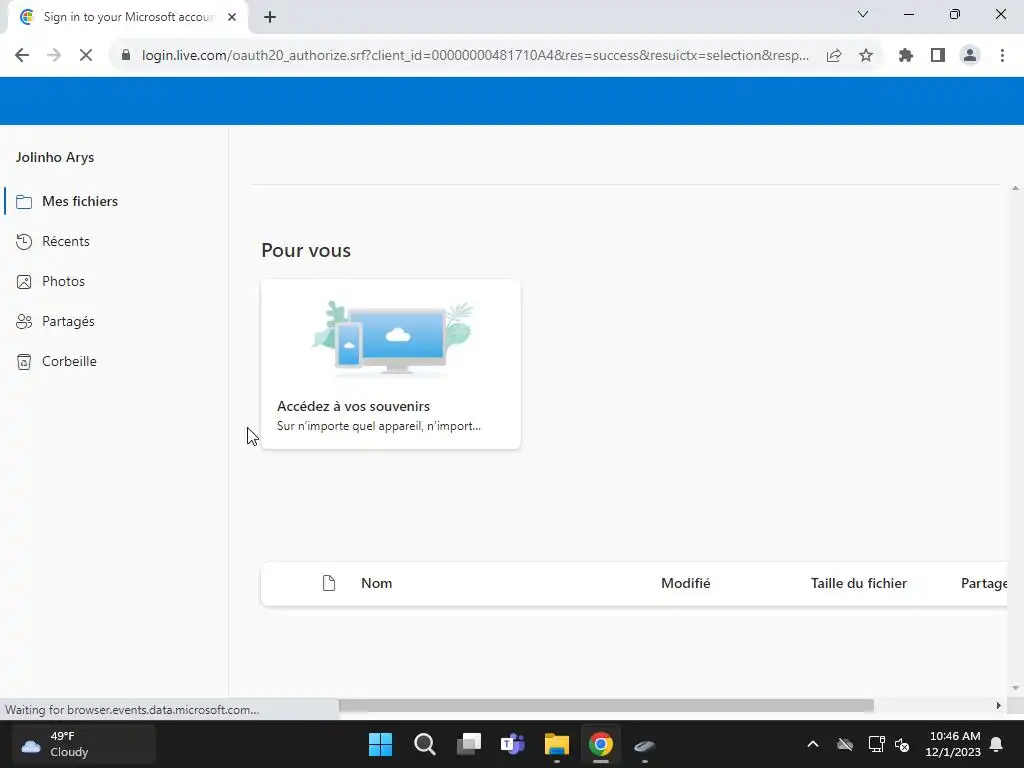Image resolution: width=1024 pixels, height=768 pixels.
Task: Open the Corbeille recycle bin
Action: pos(69,361)
